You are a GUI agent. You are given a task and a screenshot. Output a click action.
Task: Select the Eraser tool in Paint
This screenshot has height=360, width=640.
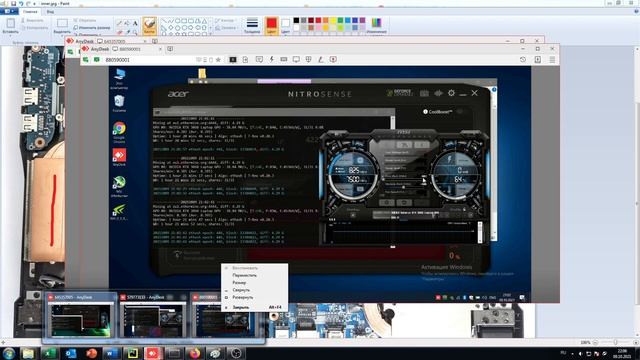(120, 32)
